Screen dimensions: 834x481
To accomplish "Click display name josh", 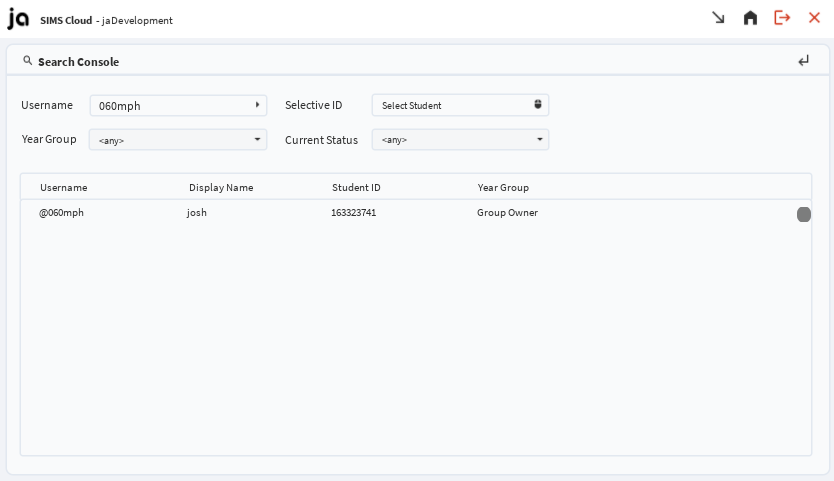I will pos(197,212).
